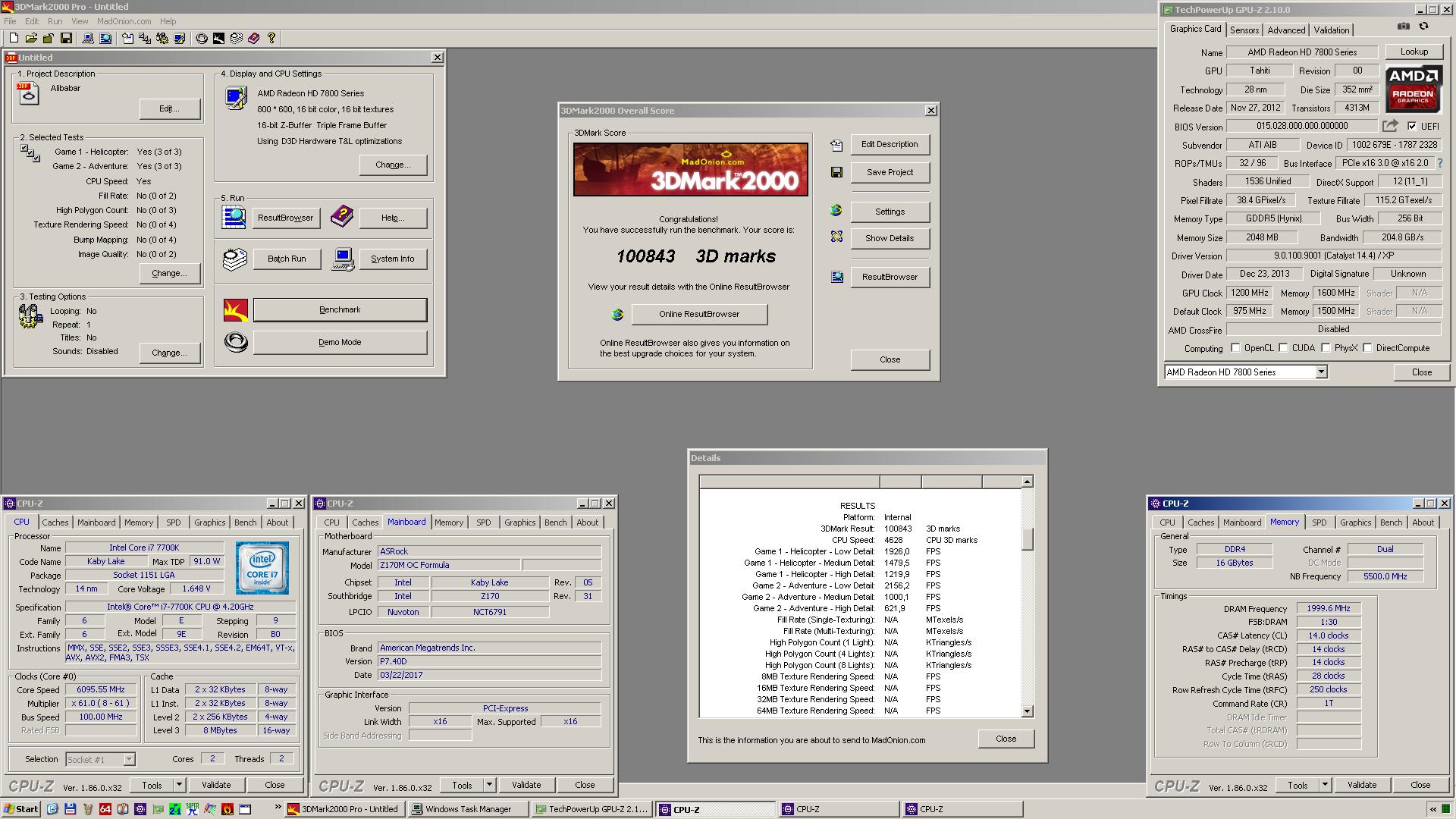Toggle the DirectCompute checkbox
This screenshot has height=819, width=1456.
pos(1367,348)
